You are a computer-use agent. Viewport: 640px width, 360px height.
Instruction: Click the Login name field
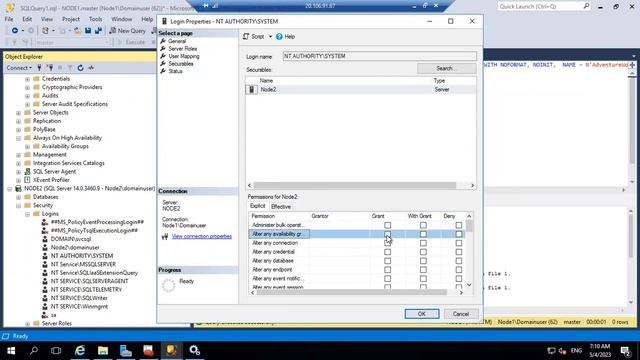click(x=380, y=56)
